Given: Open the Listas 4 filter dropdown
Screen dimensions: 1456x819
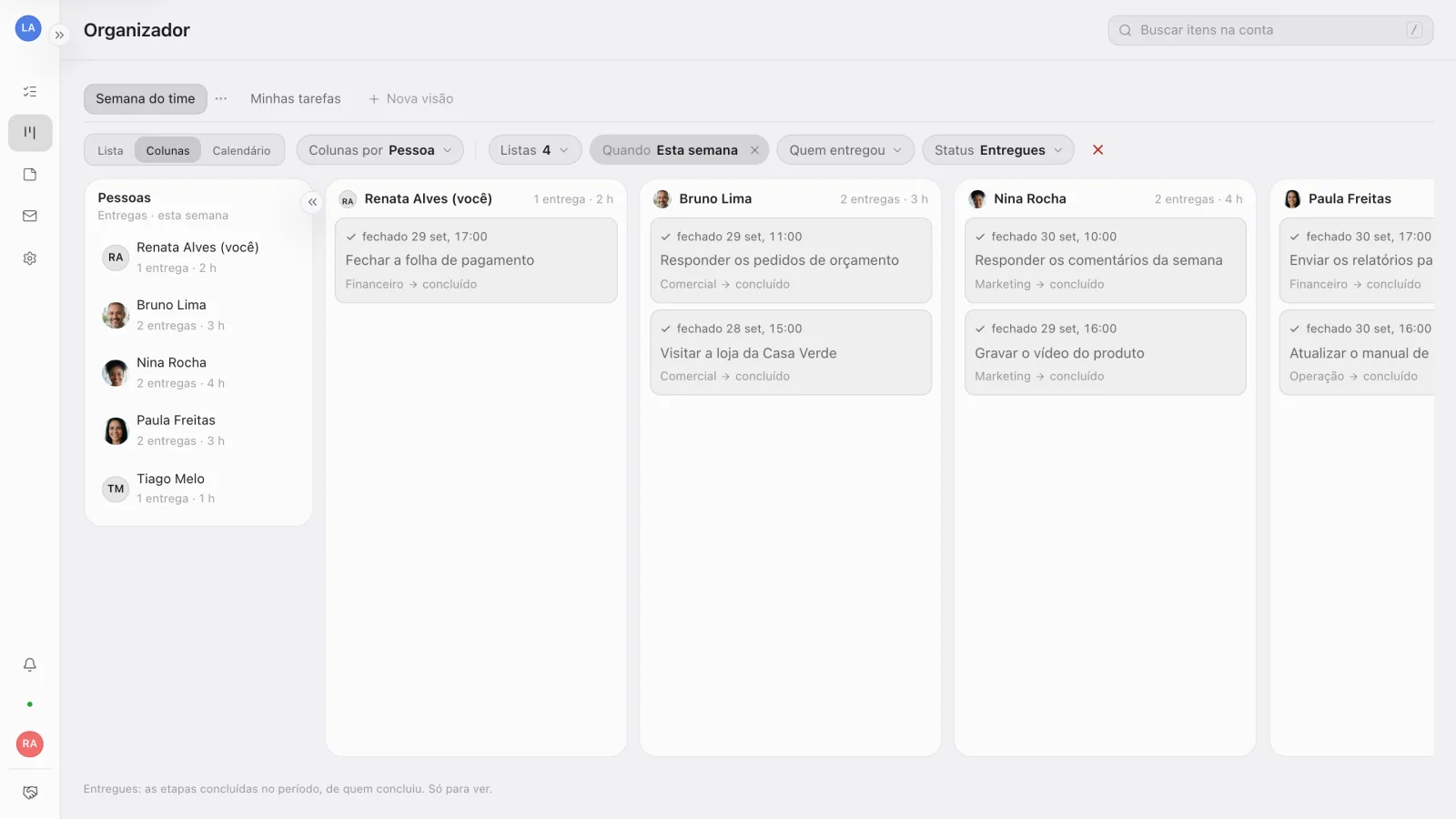Looking at the screenshot, I should pos(535,150).
